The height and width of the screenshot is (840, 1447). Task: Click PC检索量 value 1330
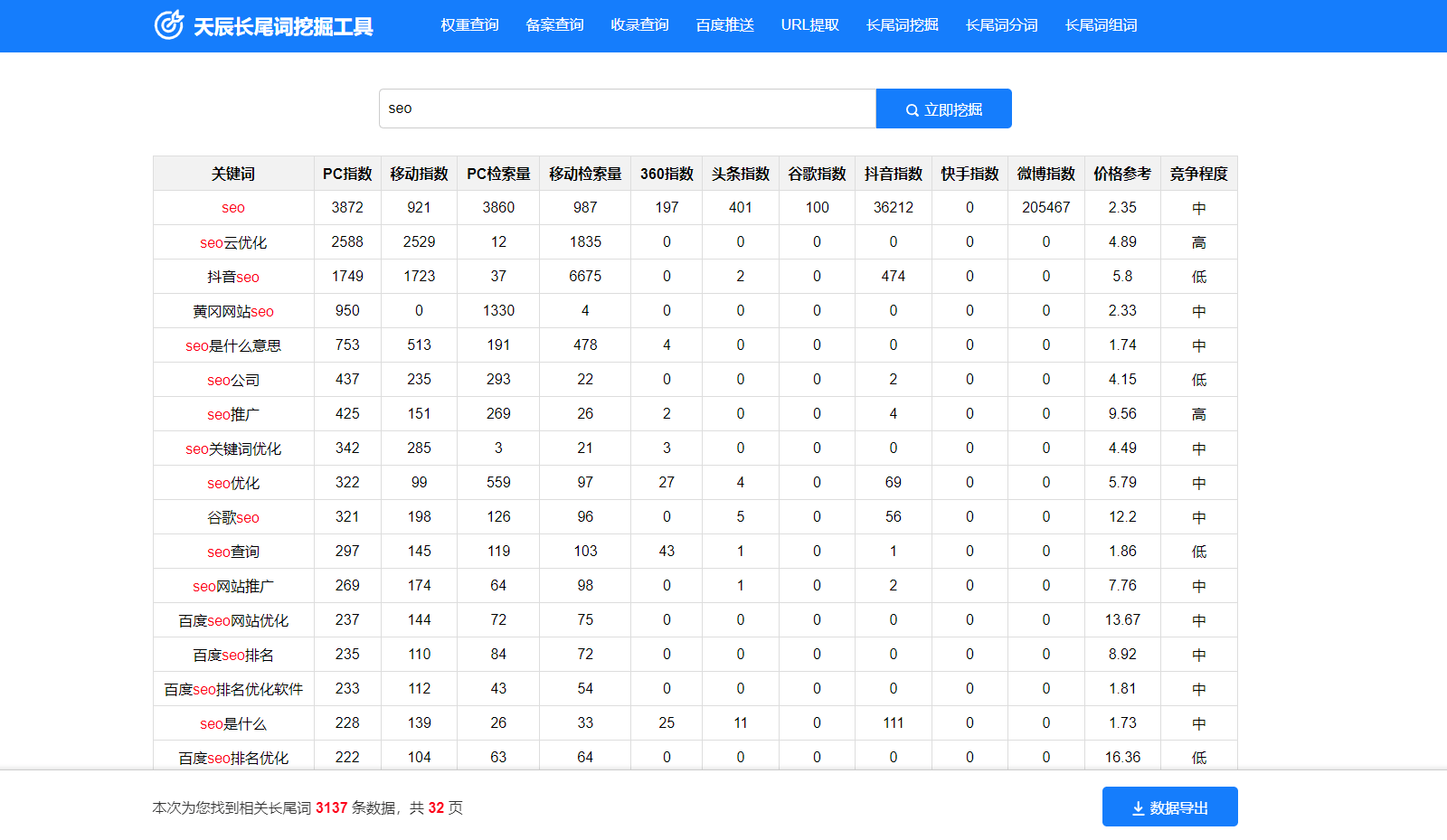coord(498,311)
